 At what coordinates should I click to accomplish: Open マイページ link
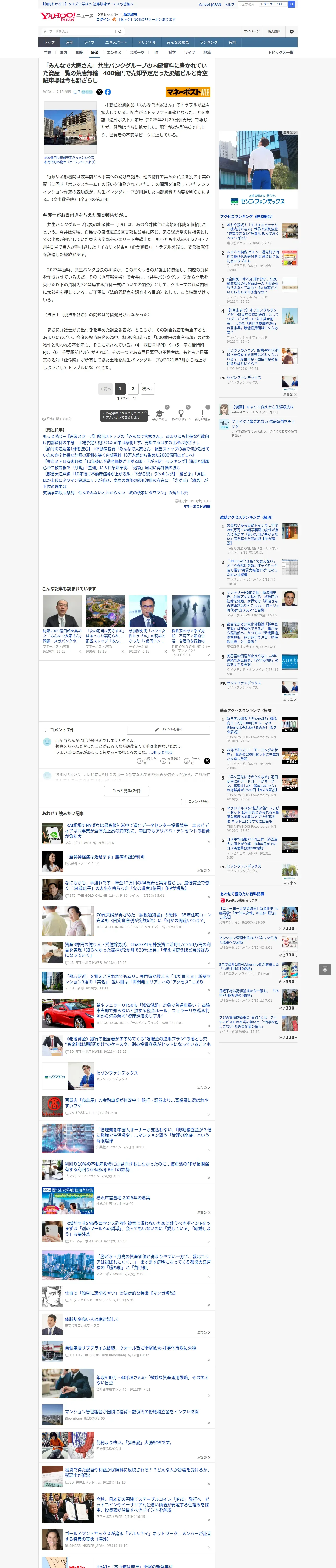252,32
